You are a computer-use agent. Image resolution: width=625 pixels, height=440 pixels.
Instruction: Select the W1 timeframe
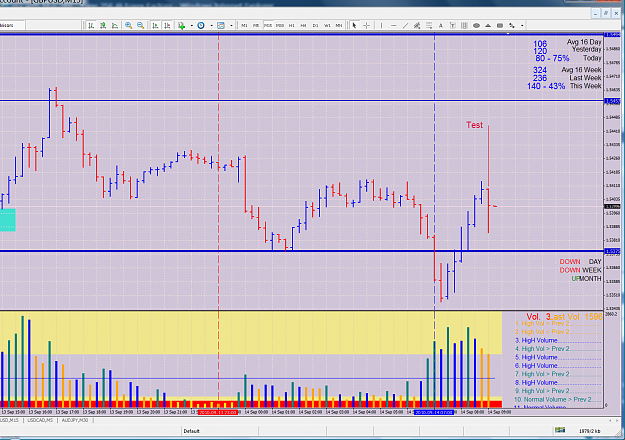click(327, 26)
